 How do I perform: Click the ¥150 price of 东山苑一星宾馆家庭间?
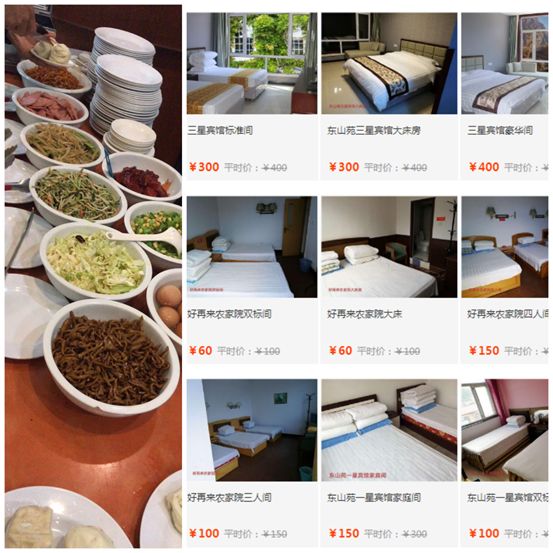pos(344,533)
